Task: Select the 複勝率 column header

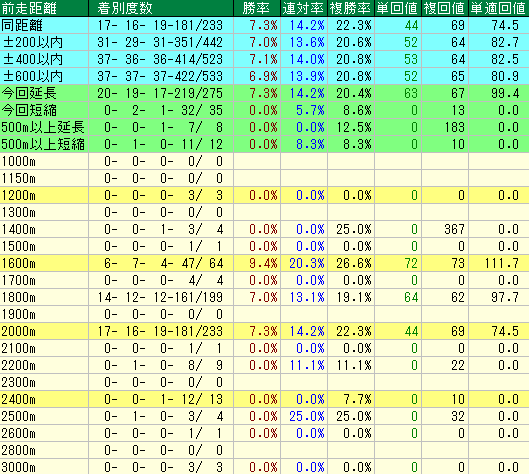Action: [351, 8]
